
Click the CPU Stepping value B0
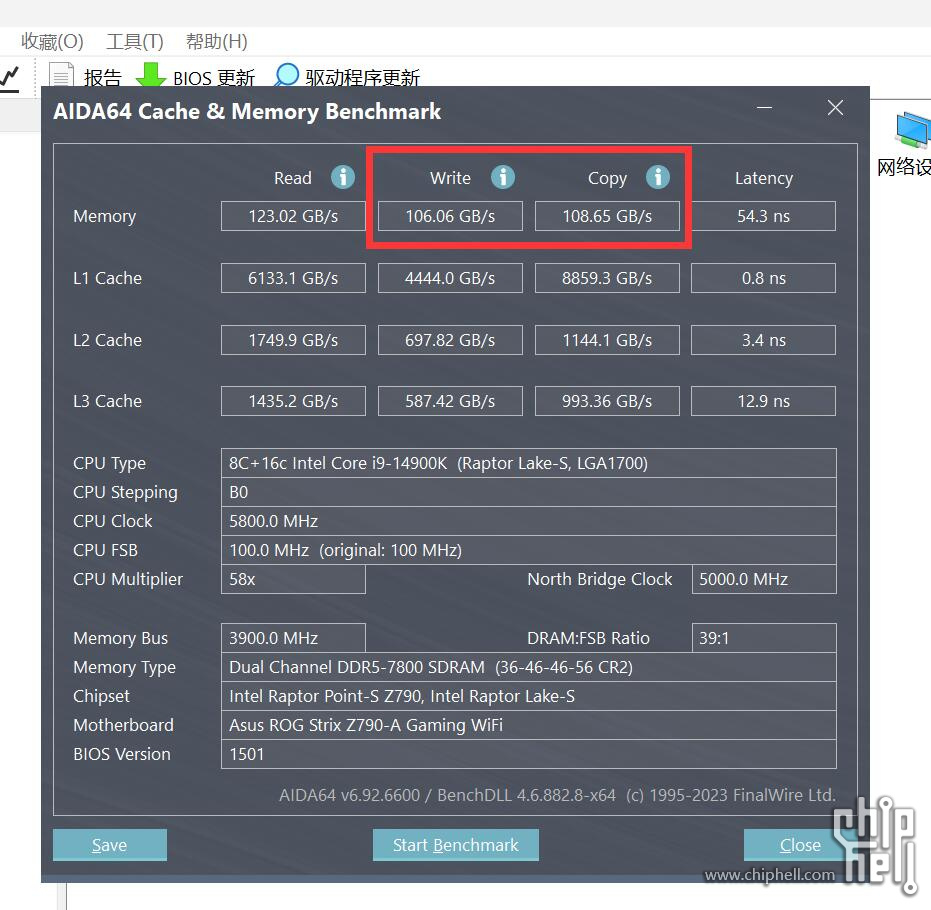click(x=529, y=492)
